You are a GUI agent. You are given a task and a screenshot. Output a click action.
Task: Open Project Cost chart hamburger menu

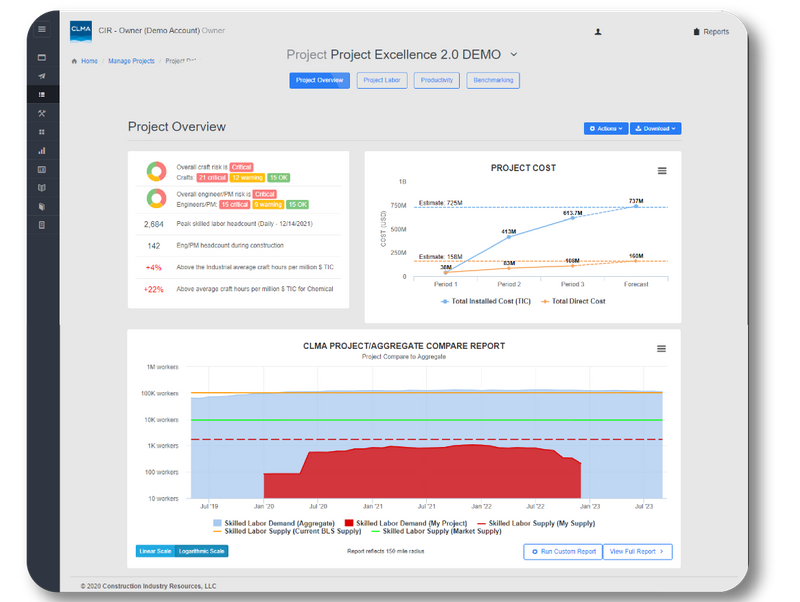coord(661,171)
